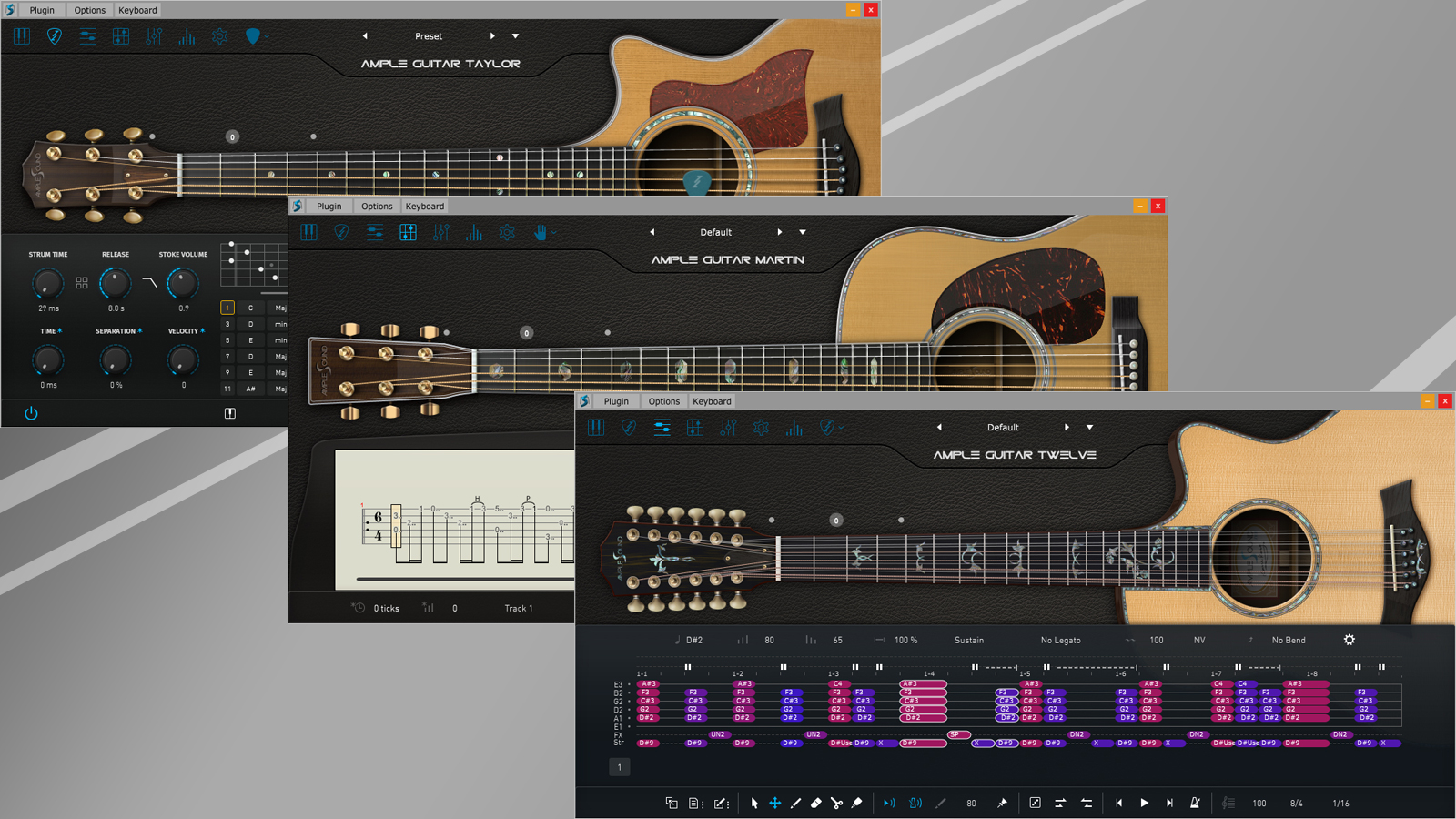Open the Options menu in Martin window
Image resolution: width=1456 pixels, height=819 pixels.
[x=377, y=206]
